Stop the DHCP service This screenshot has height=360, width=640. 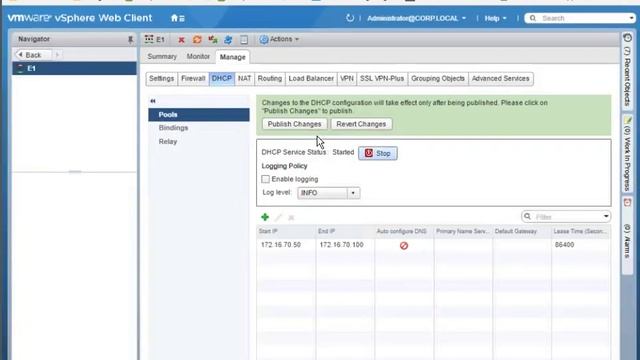(x=378, y=153)
